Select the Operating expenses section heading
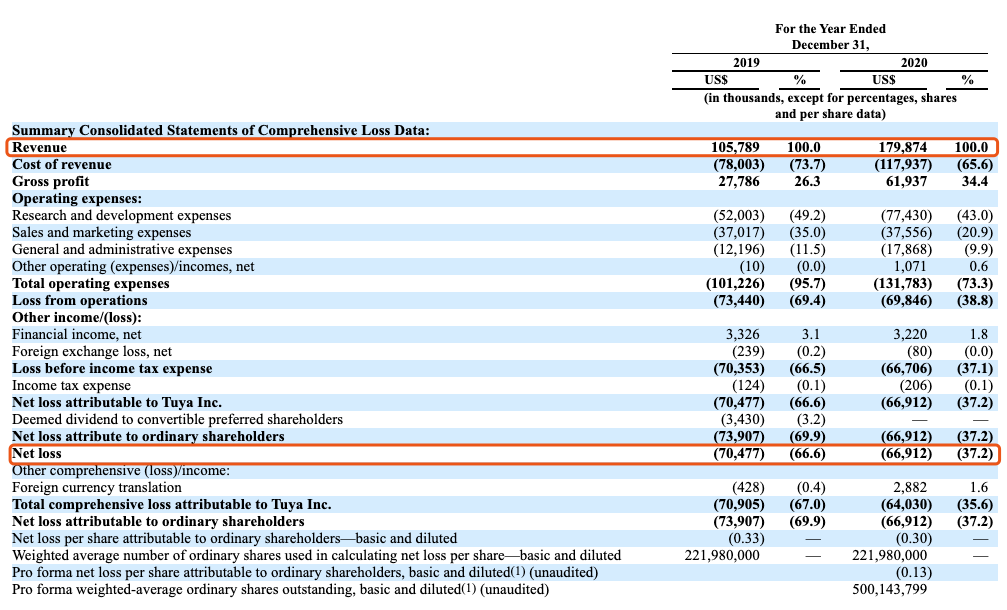The image size is (1007, 610). point(77,198)
